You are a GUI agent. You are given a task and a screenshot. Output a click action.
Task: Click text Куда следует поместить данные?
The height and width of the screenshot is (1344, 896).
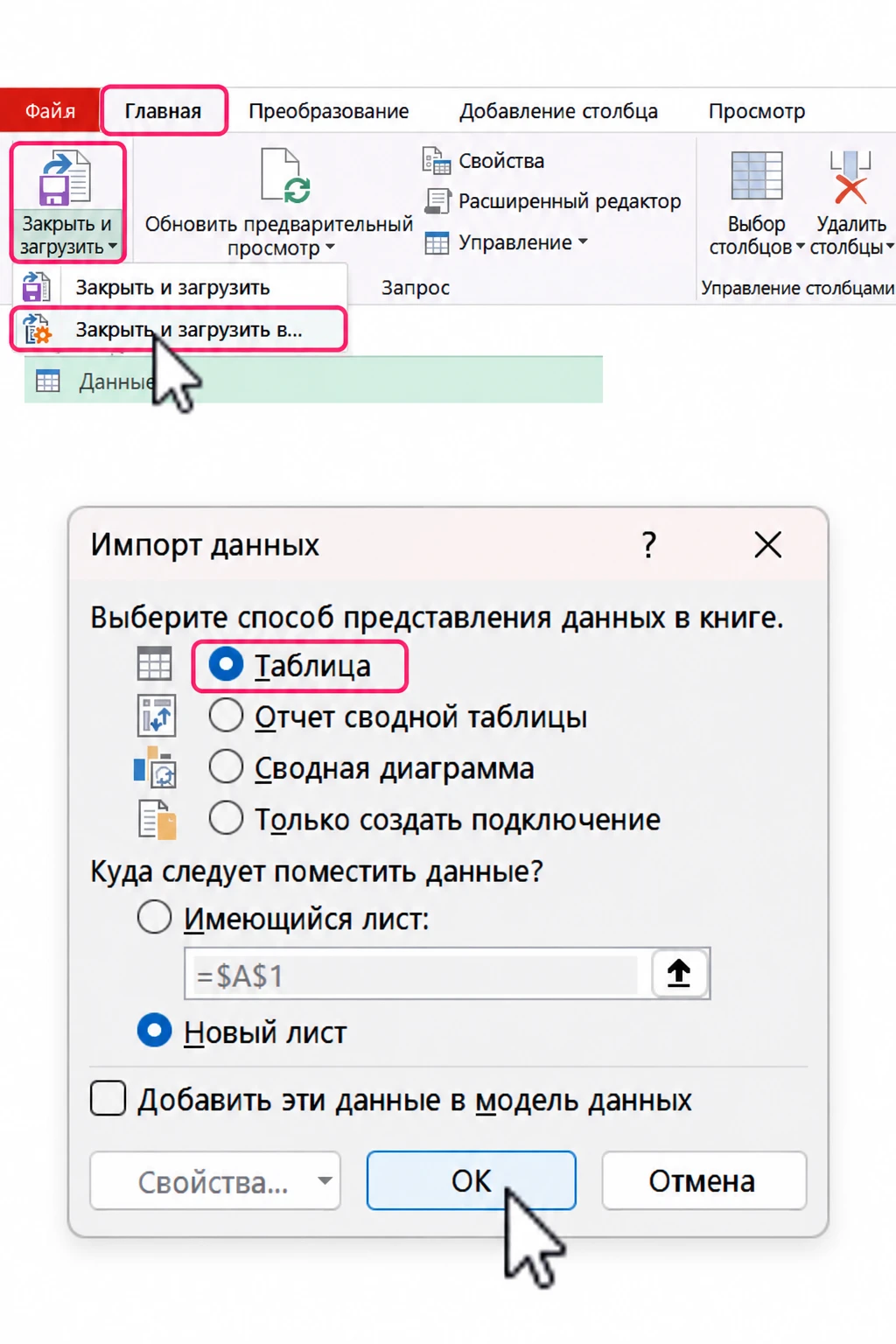coord(317,871)
